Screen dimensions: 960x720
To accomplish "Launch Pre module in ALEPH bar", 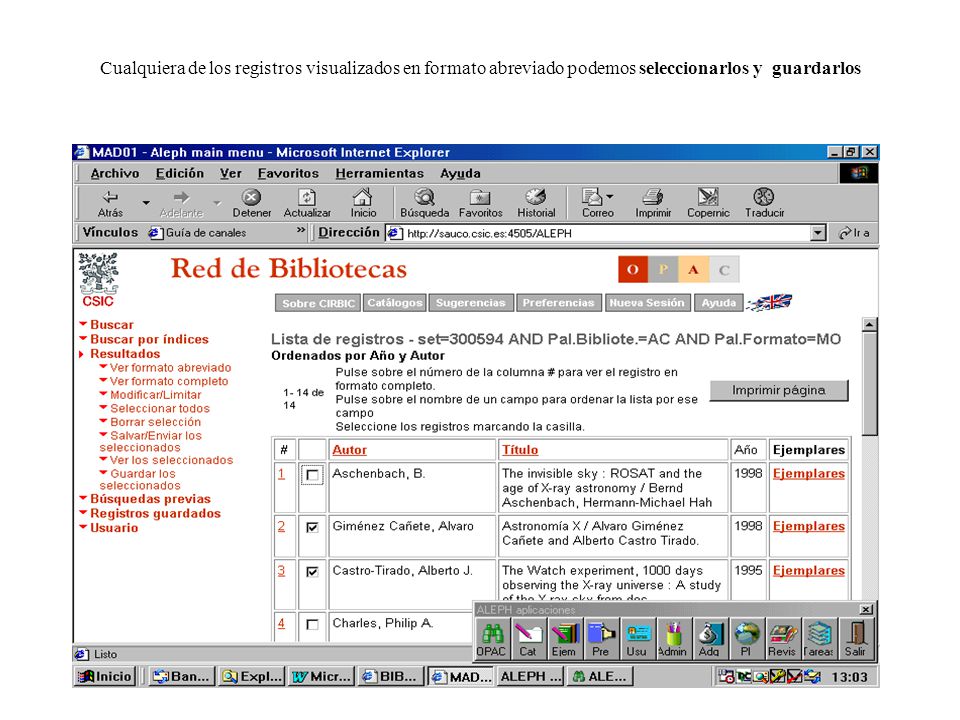I will 601,639.
